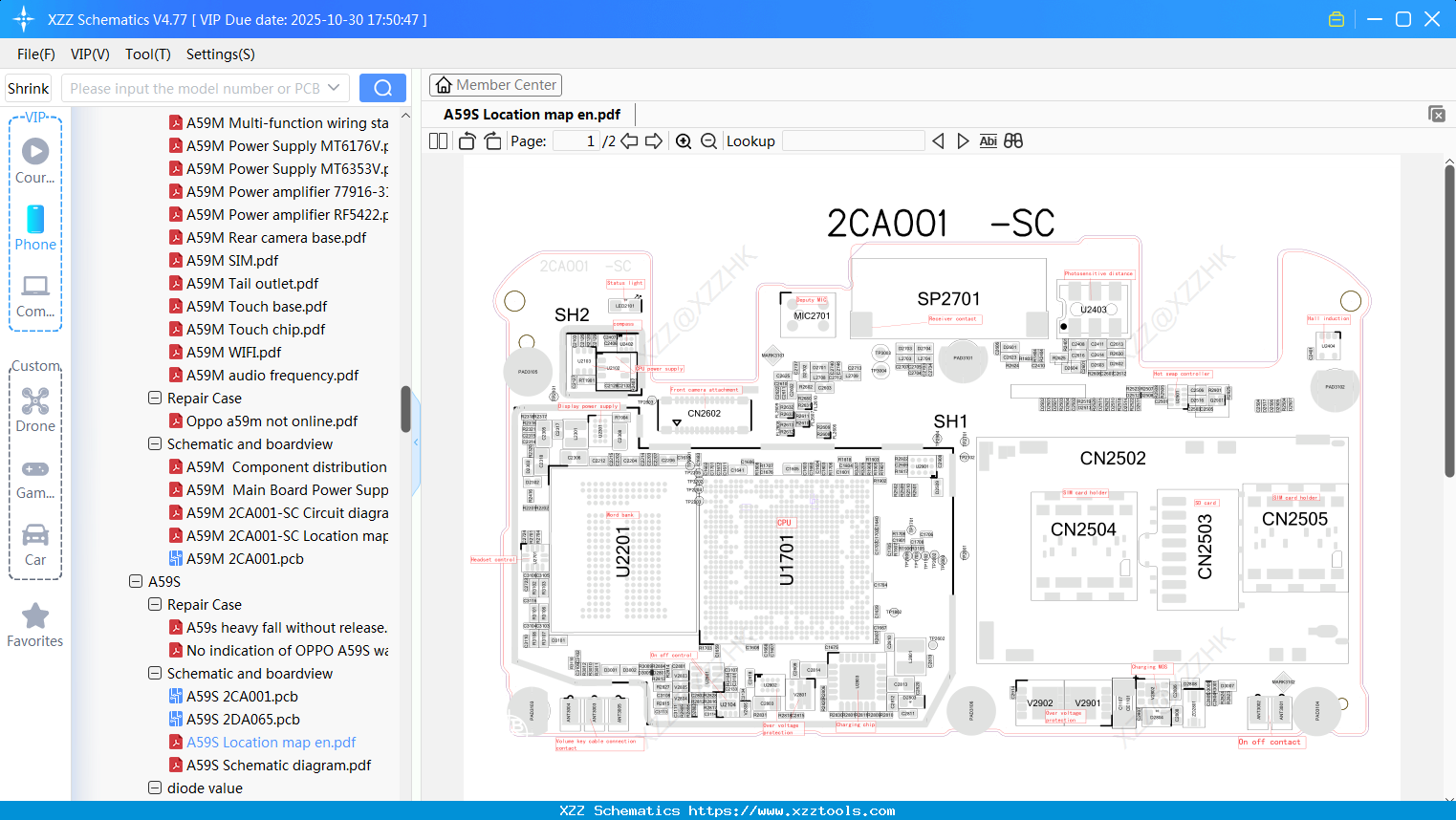The height and width of the screenshot is (820, 1456).
Task: Click the PDF viewer vertical scrollbar thumb
Action: [x=1449, y=320]
